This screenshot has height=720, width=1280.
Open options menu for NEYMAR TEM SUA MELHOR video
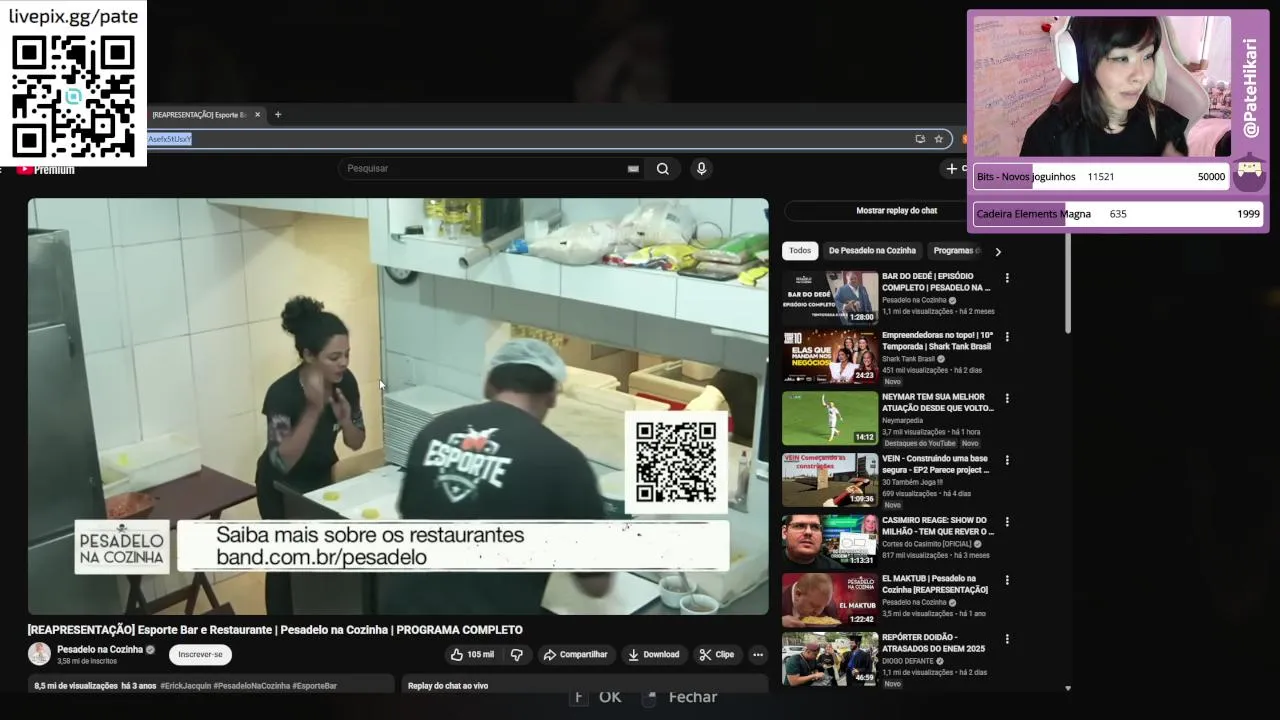pyautogui.click(x=1007, y=398)
